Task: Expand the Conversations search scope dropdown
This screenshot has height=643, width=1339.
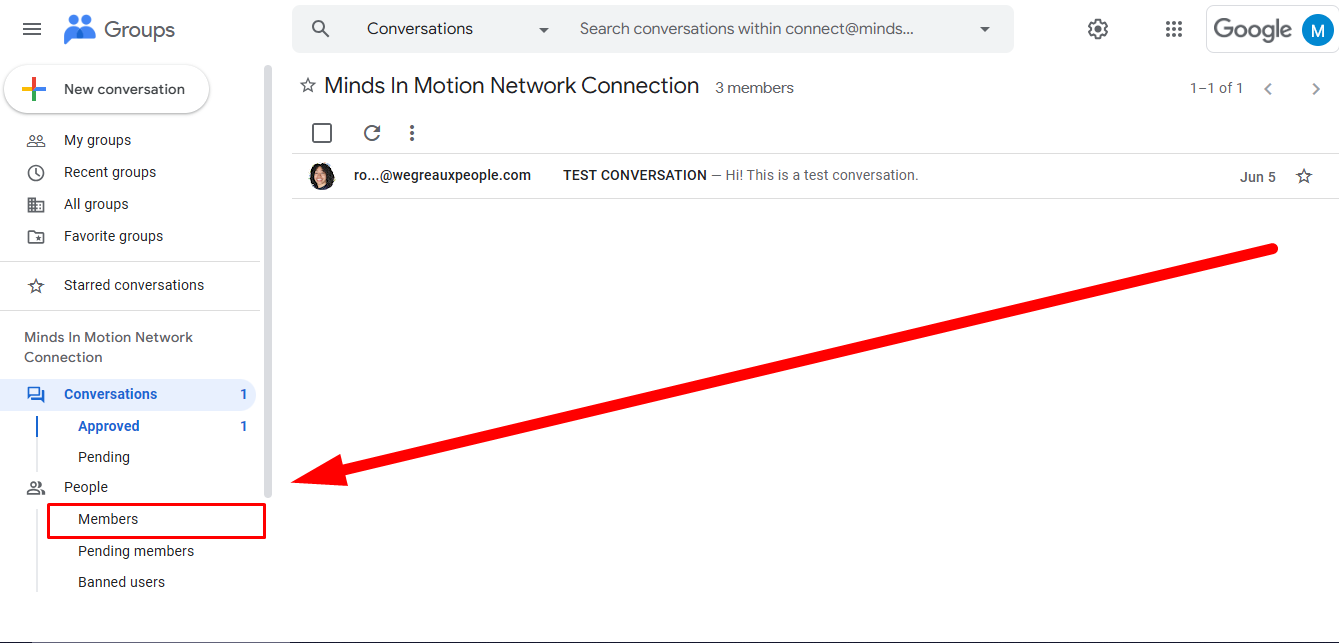Action: (x=544, y=30)
